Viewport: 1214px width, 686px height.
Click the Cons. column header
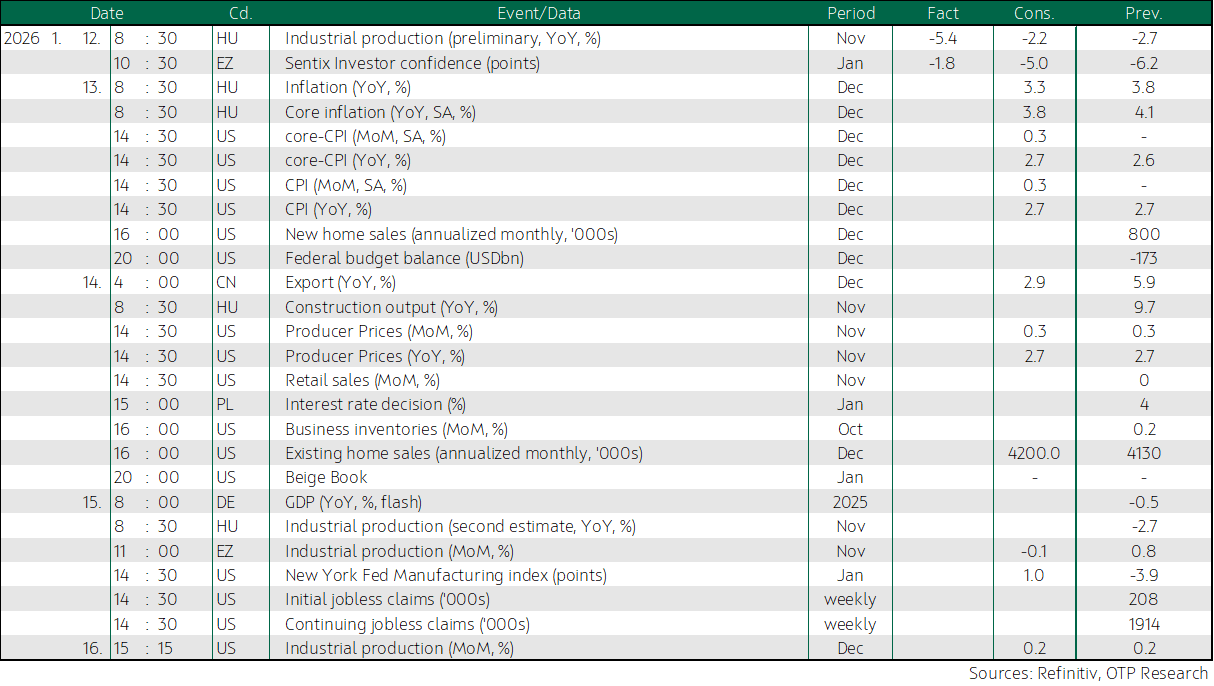pos(1034,13)
